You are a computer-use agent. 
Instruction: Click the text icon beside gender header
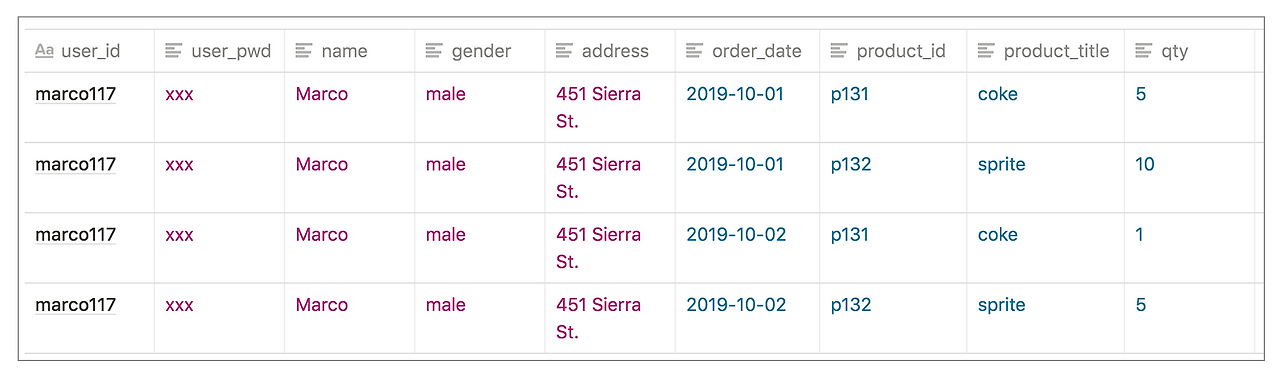[434, 51]
